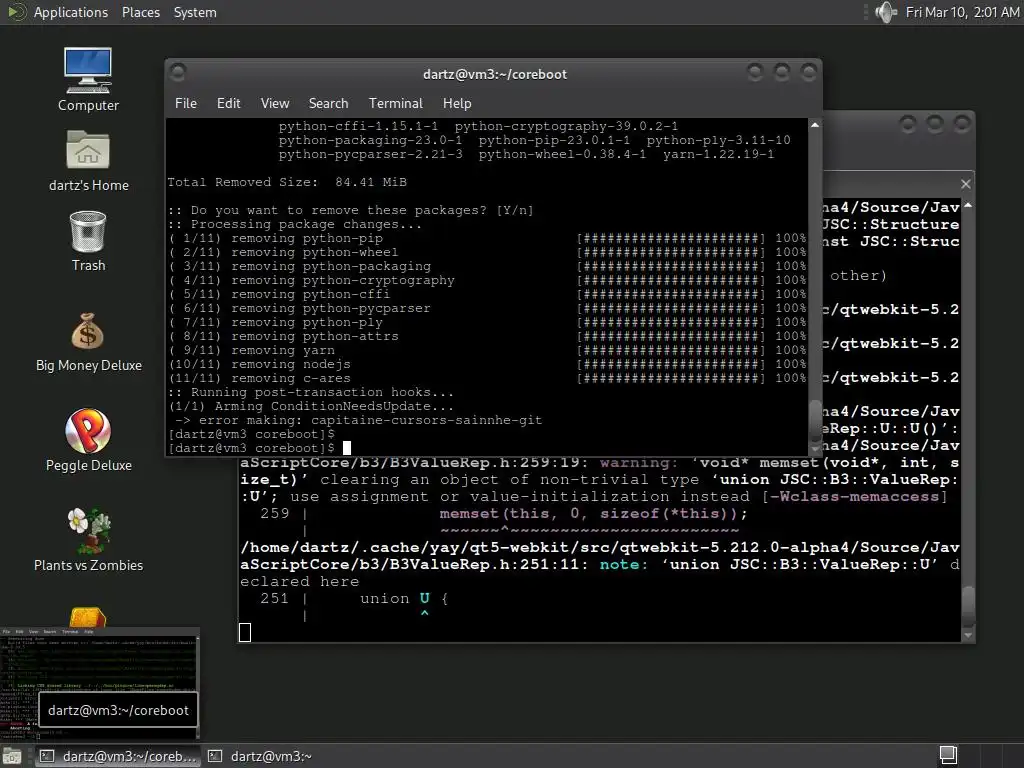Open the Help menu in coreboot terminal
The height and width of the screenshot is (768, 1024).
tap(457, 103)
